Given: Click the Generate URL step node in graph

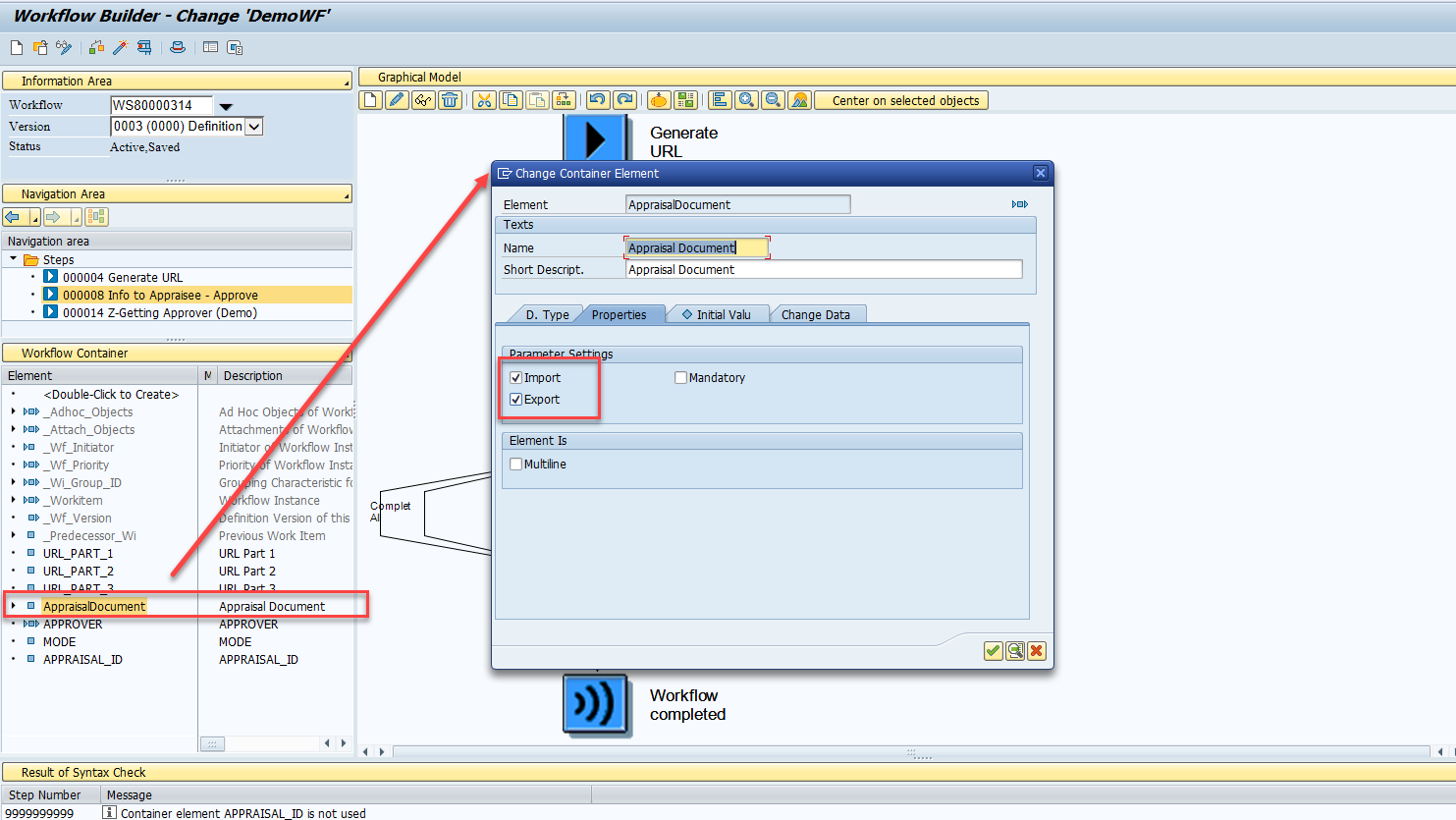Looking at the screenshot, I should point(595,138).
